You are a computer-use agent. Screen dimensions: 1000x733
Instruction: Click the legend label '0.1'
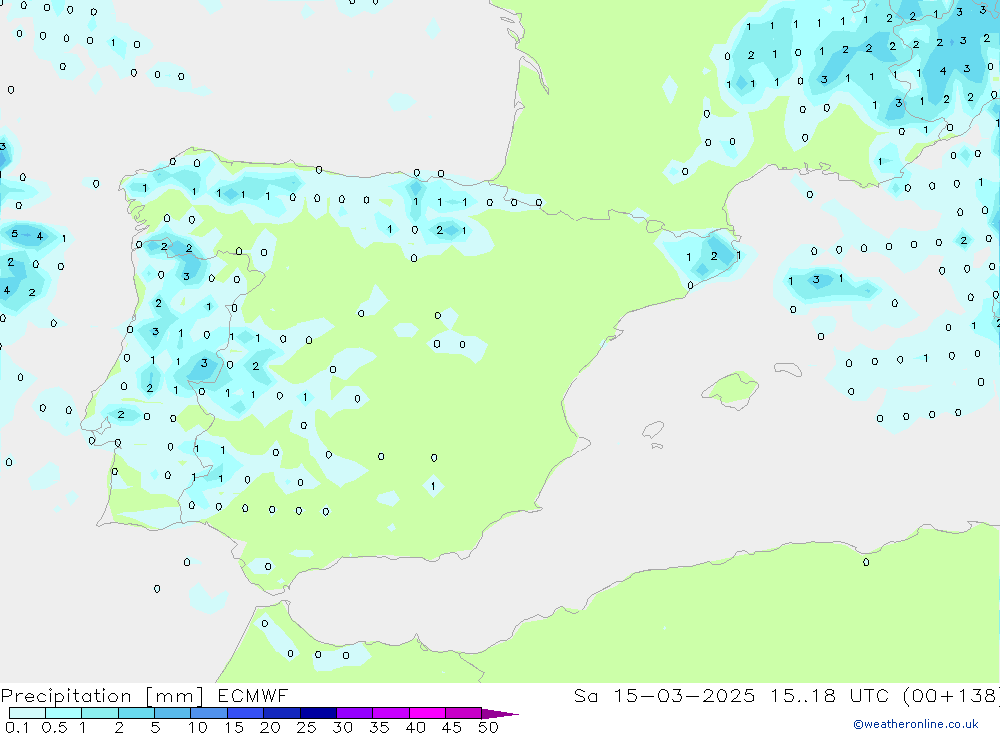tap(17, 727)
